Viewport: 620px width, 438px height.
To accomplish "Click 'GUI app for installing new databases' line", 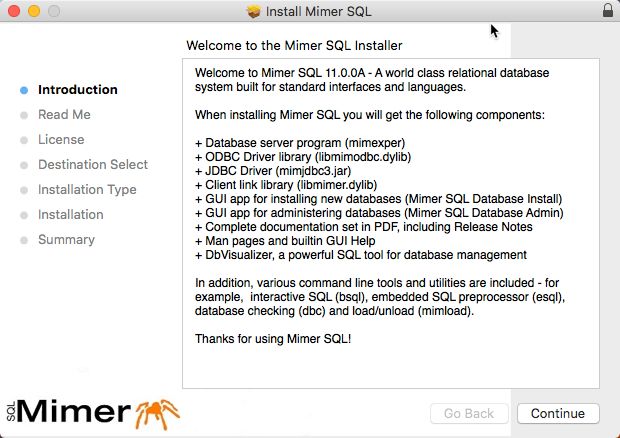I will pos(378,199).
